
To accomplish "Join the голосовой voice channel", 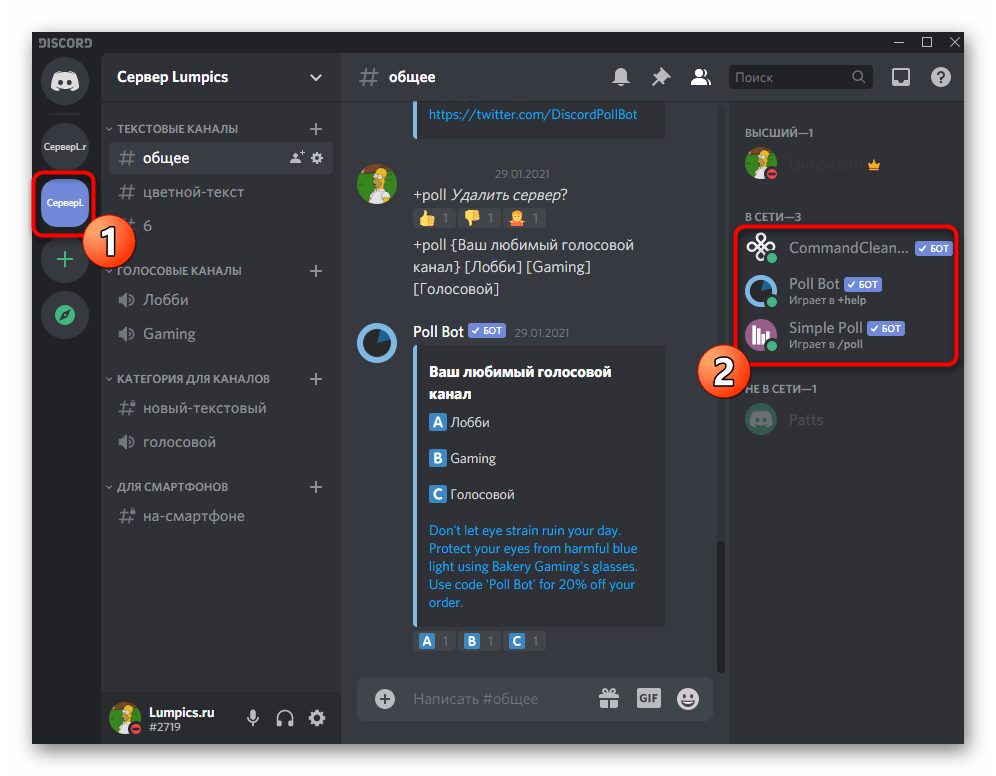I will click(x=220, y=442).
